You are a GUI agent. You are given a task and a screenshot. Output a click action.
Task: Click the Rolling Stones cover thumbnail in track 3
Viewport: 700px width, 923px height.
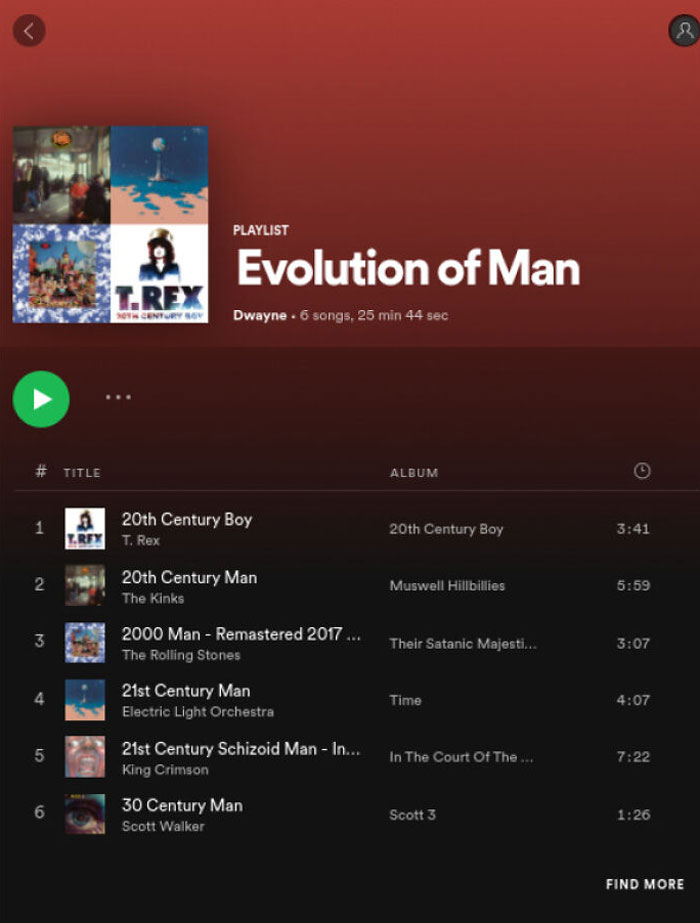tap(85, 642)
